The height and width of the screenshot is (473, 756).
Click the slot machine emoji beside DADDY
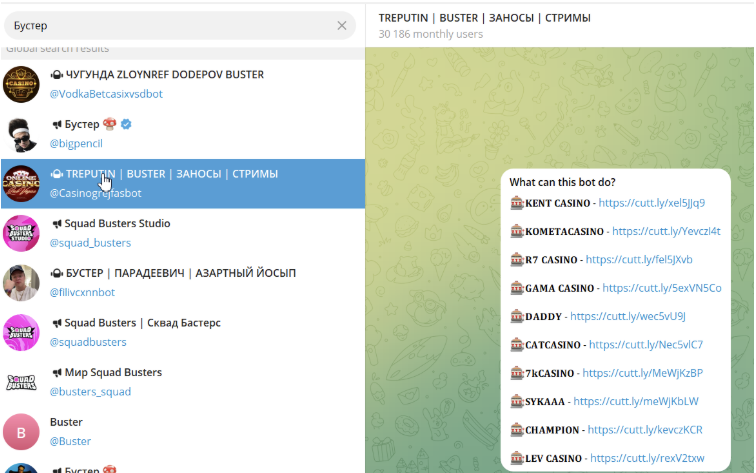(517, 317)
